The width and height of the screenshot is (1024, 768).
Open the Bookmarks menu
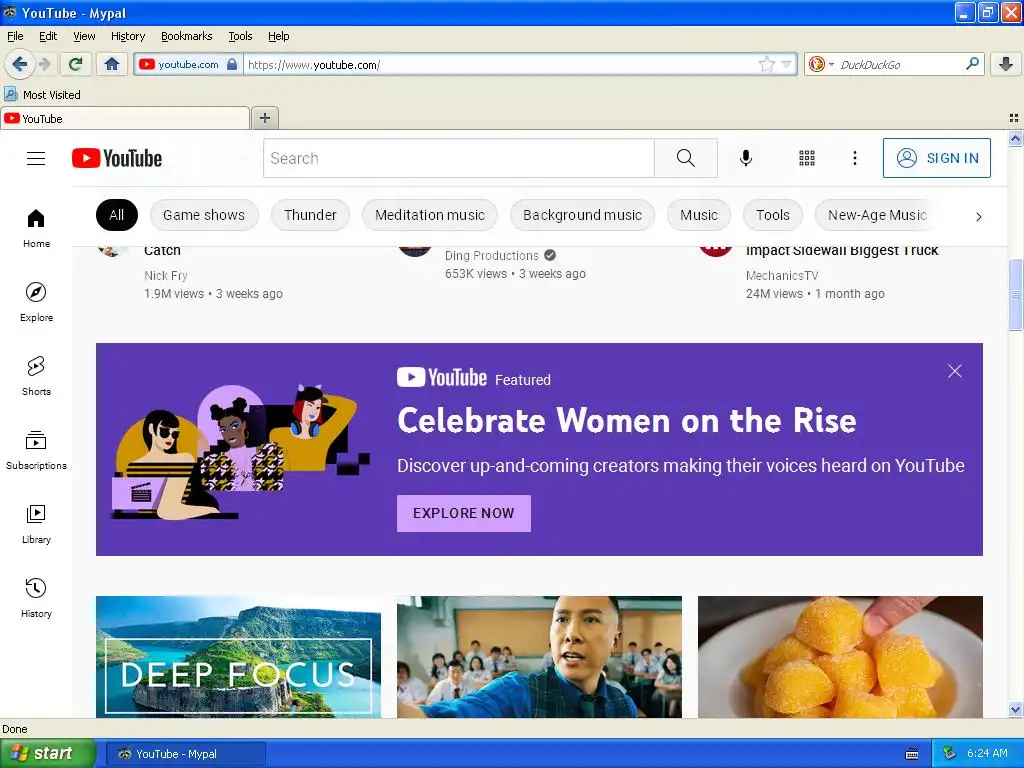[187, 36]
